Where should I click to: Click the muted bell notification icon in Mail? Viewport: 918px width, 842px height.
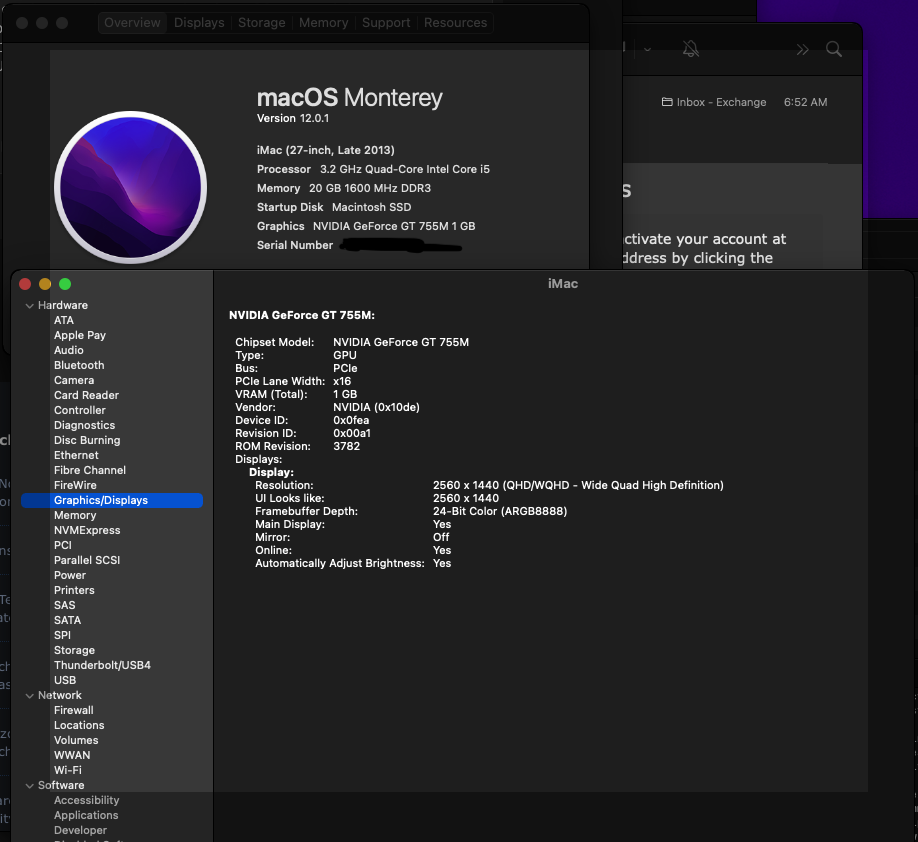tap(691, 49)
